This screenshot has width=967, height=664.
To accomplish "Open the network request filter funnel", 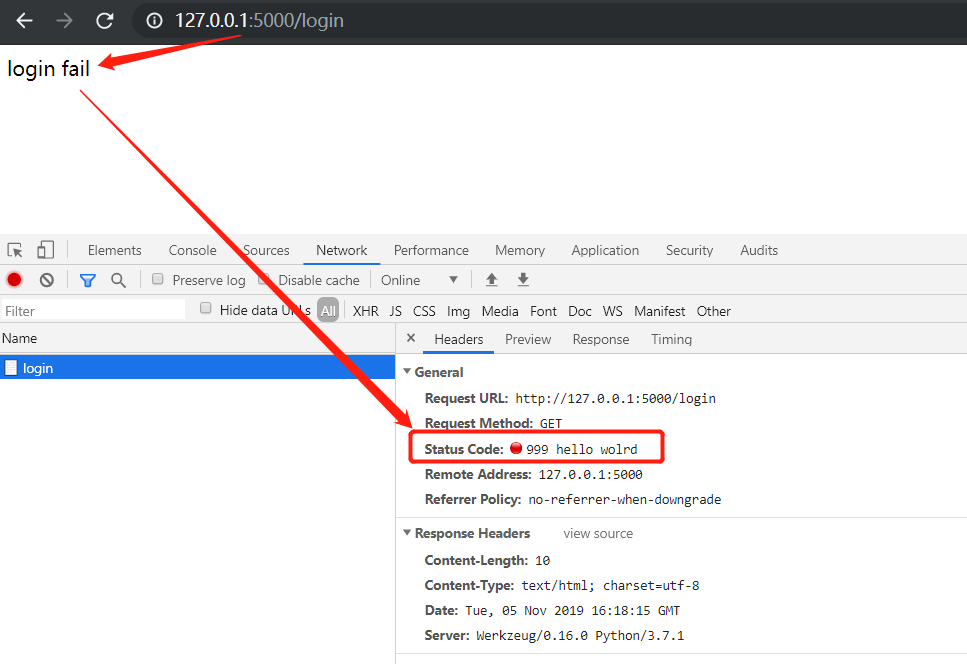I will click(87, 280).
